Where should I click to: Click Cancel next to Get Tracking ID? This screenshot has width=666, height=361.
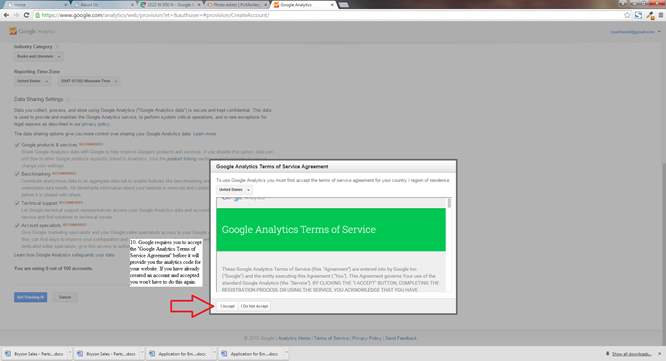65,297
